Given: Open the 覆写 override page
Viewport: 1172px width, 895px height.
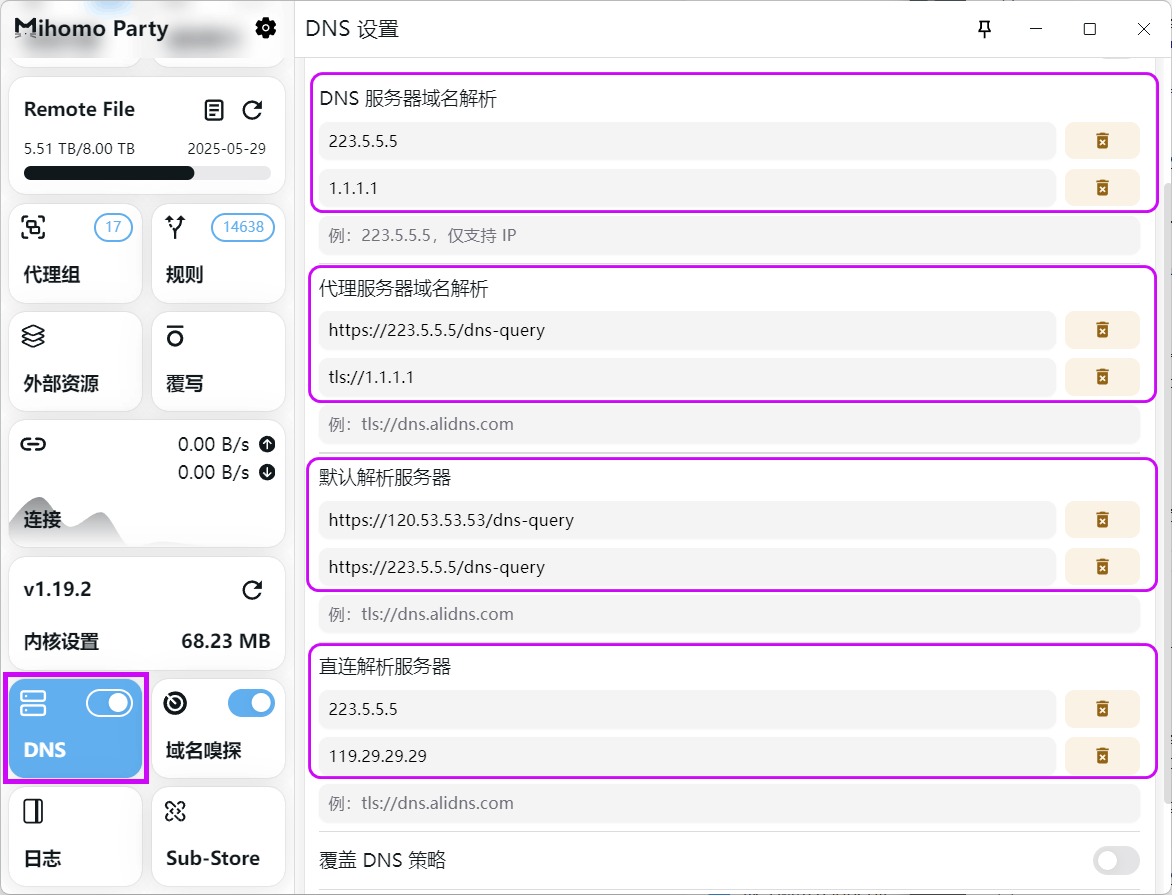Looking at the screenshot, I should (x=218, y=361).
